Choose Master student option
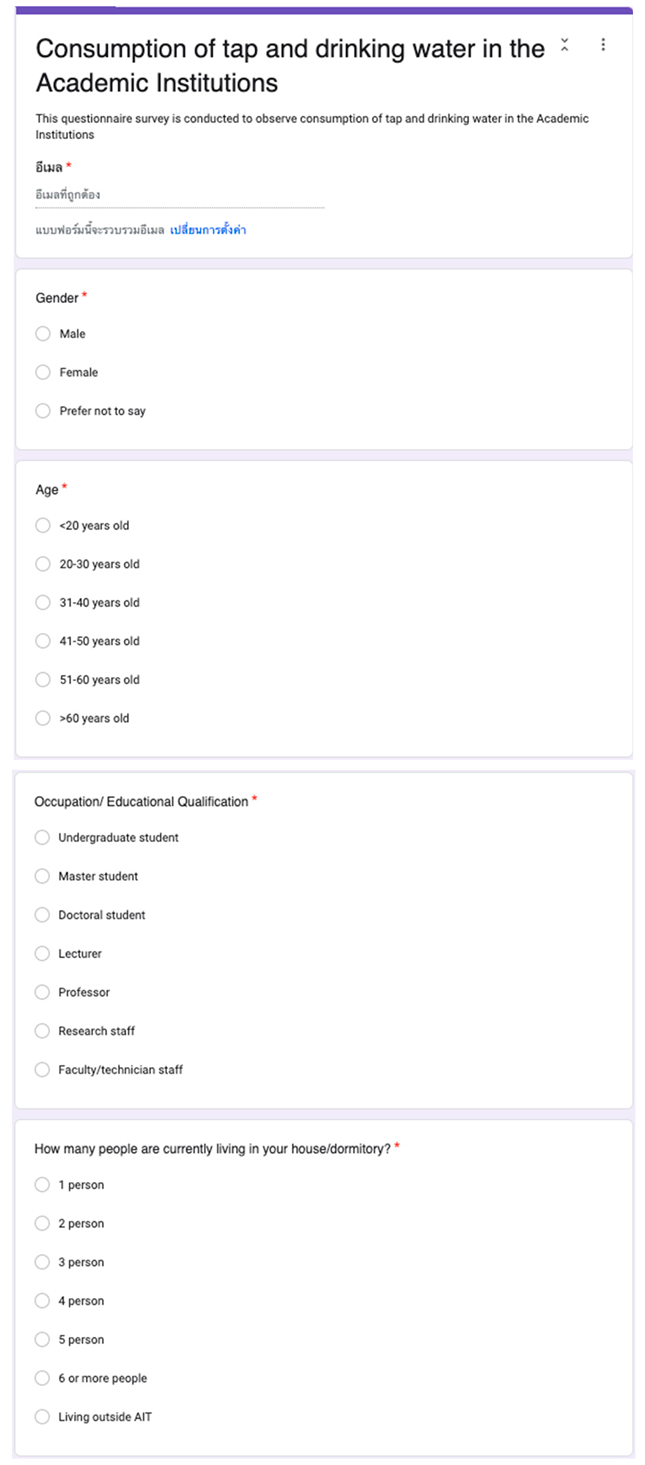 point(42,876)
